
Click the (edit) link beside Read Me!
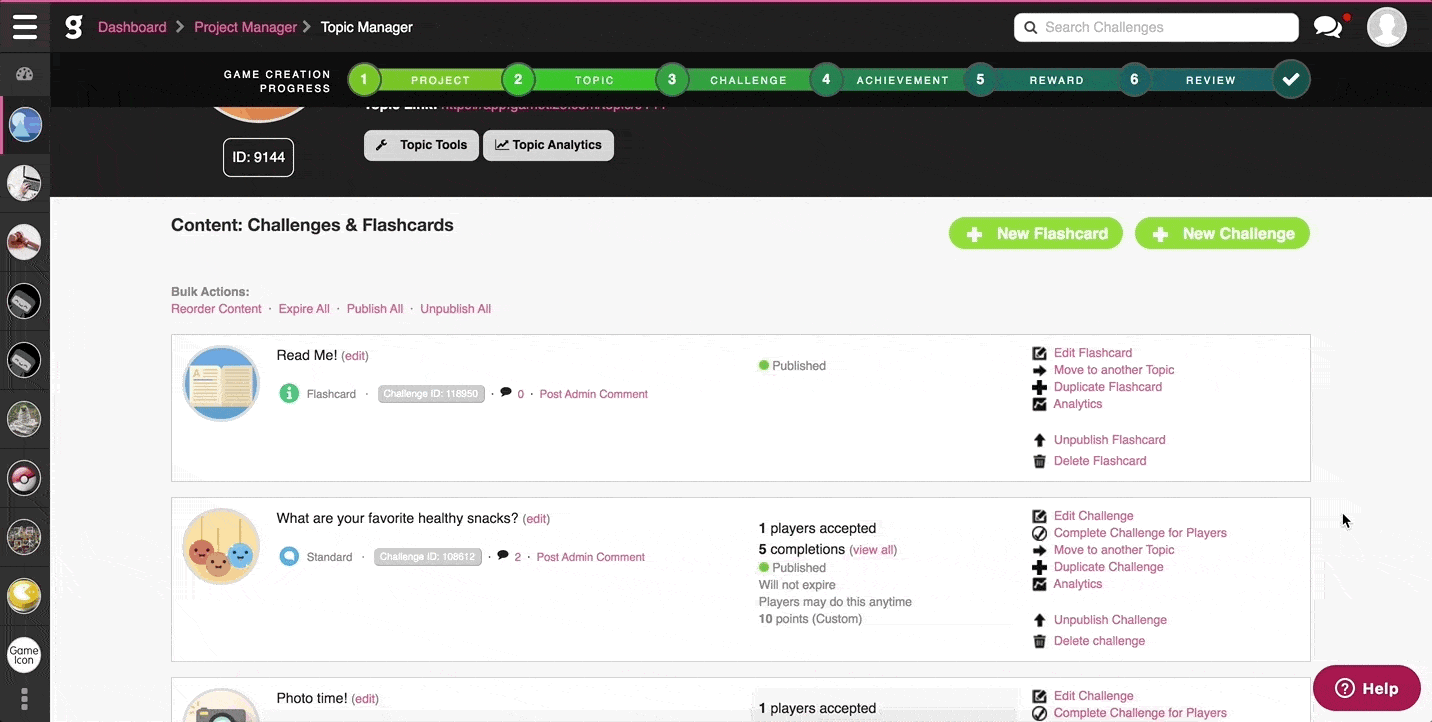[355, 356]
